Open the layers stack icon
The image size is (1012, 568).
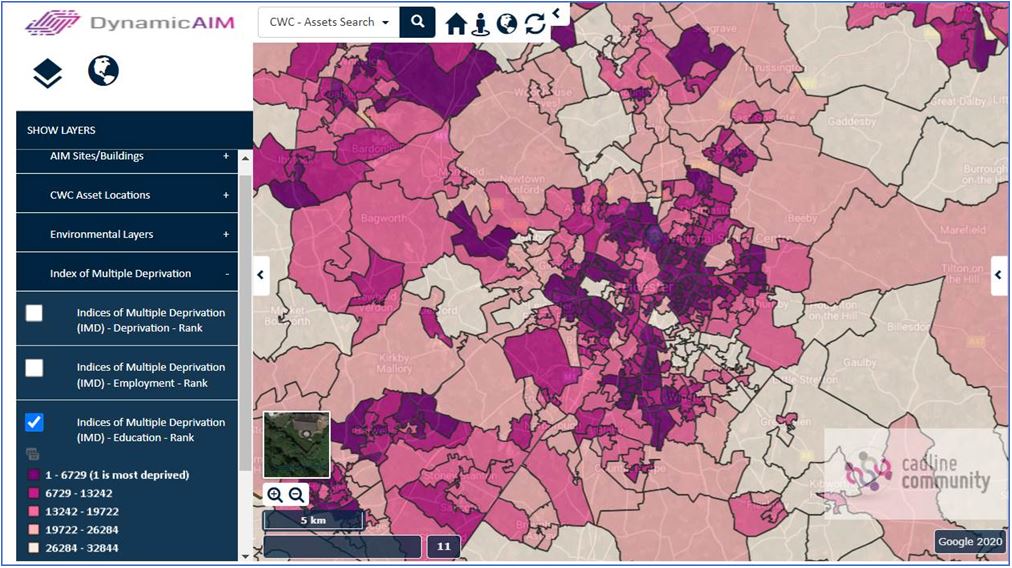coord(47,73)
